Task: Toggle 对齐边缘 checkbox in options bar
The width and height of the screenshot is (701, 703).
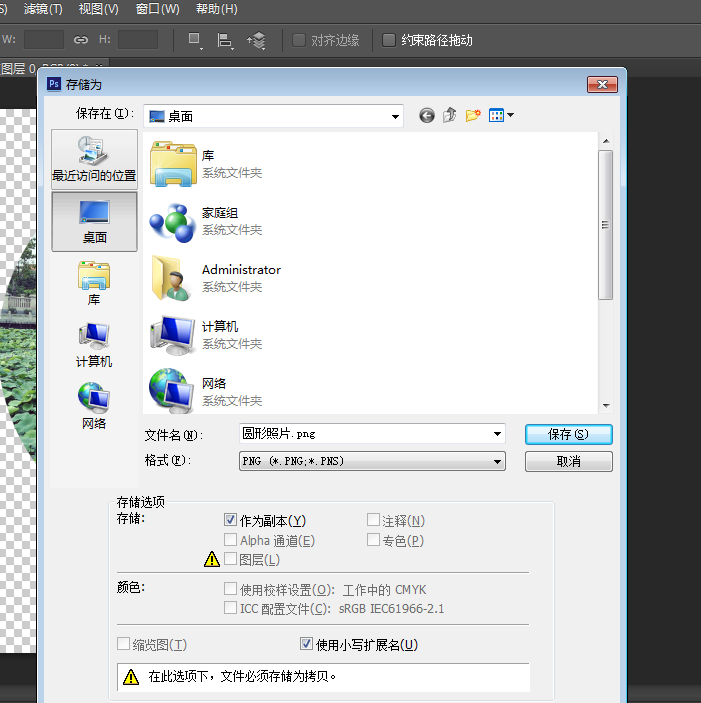Action: [x=299, y=40]
